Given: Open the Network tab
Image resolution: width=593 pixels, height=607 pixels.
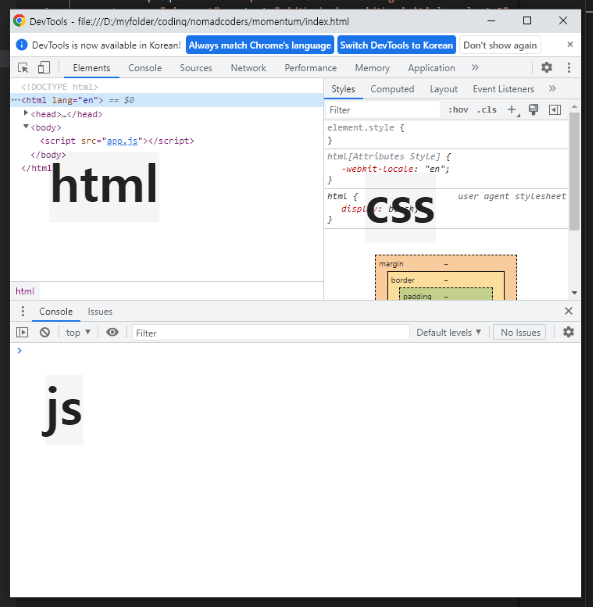Looking at the screenshot, I should click(249, 68).
